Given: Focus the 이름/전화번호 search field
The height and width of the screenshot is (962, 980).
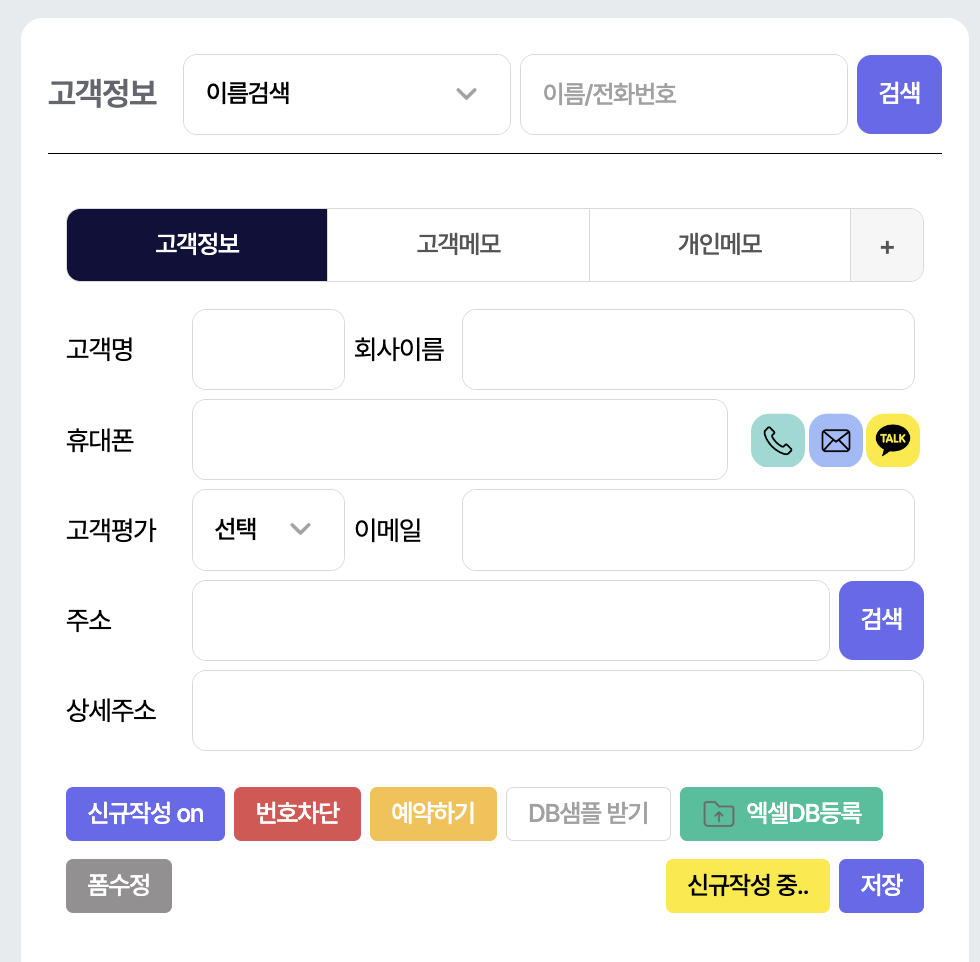Looking at the screenshot, I should [683, 94].
